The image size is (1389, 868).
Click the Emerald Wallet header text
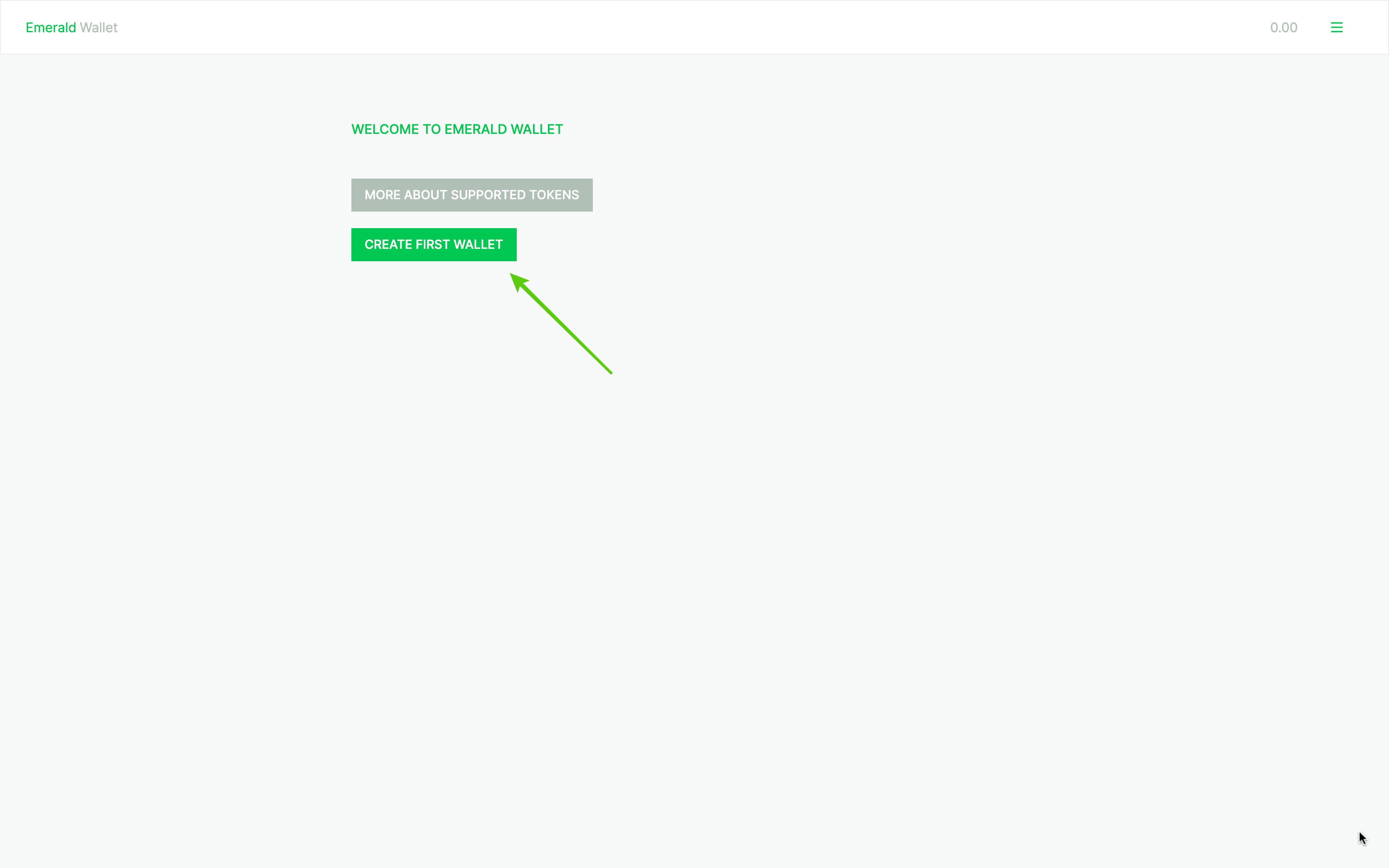pyautogui.click(x=71, y=27)
